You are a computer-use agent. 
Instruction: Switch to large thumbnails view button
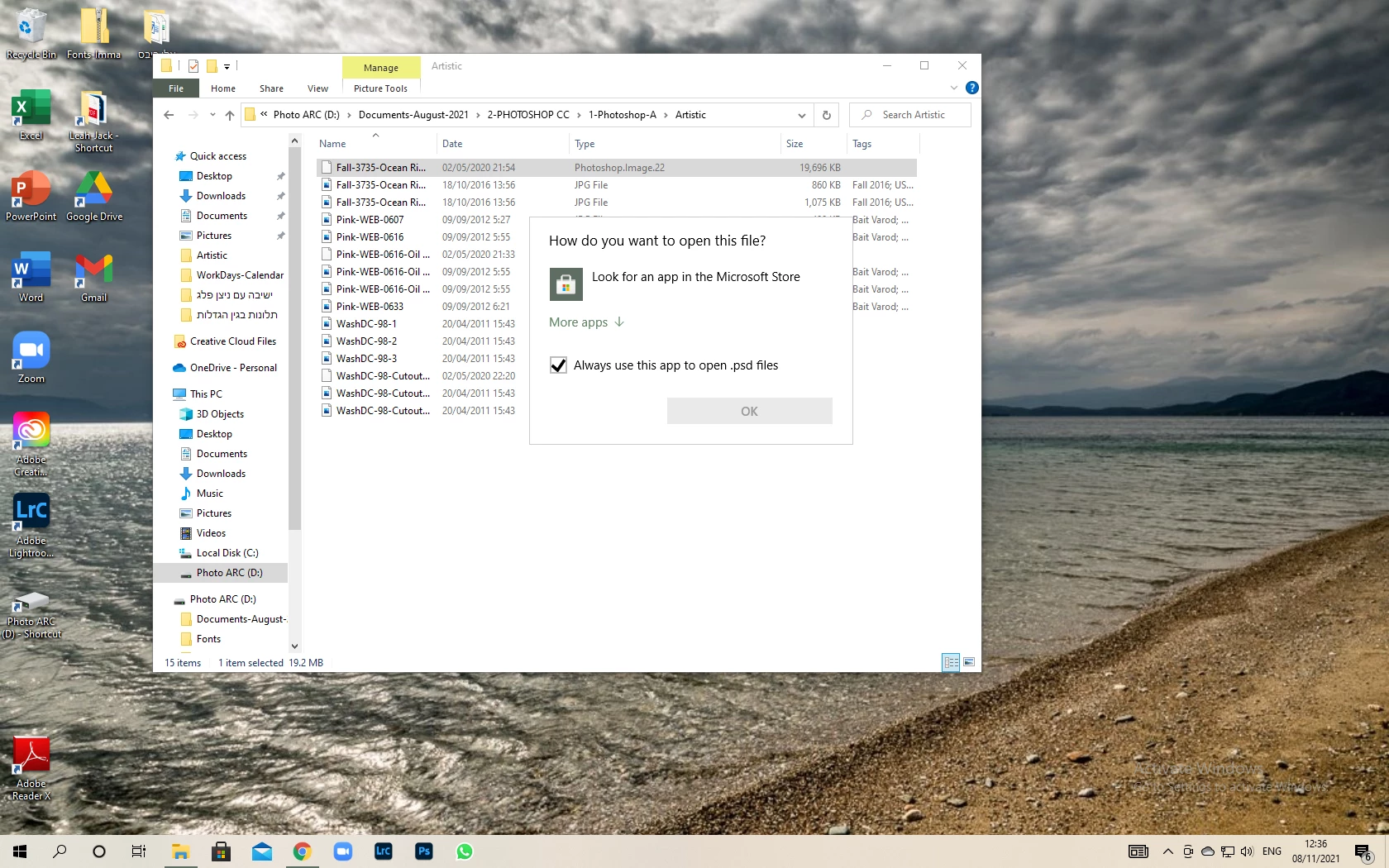pos(969,662)
